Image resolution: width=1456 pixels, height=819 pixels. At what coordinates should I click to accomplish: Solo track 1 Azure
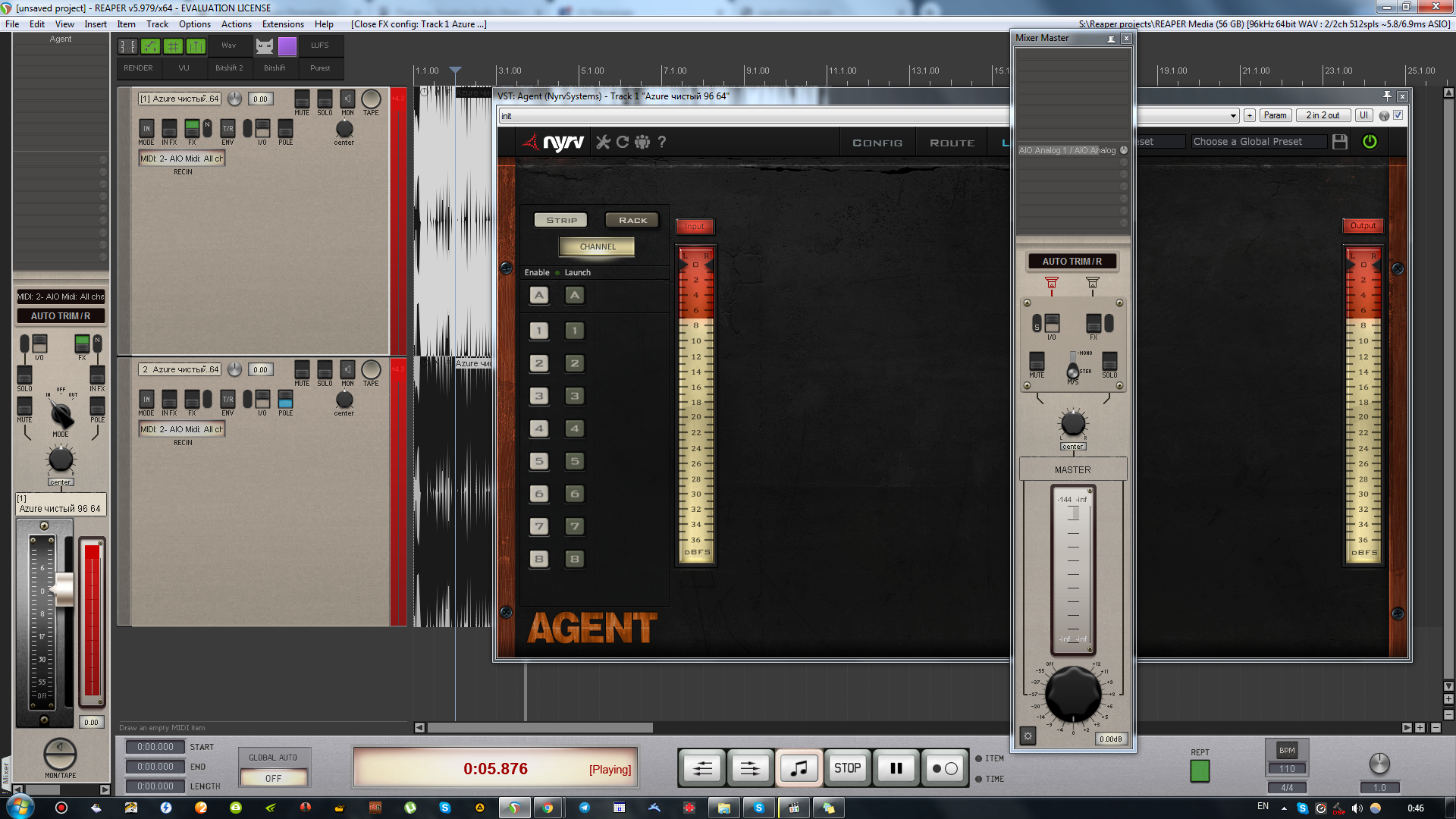tap(325, 99)
